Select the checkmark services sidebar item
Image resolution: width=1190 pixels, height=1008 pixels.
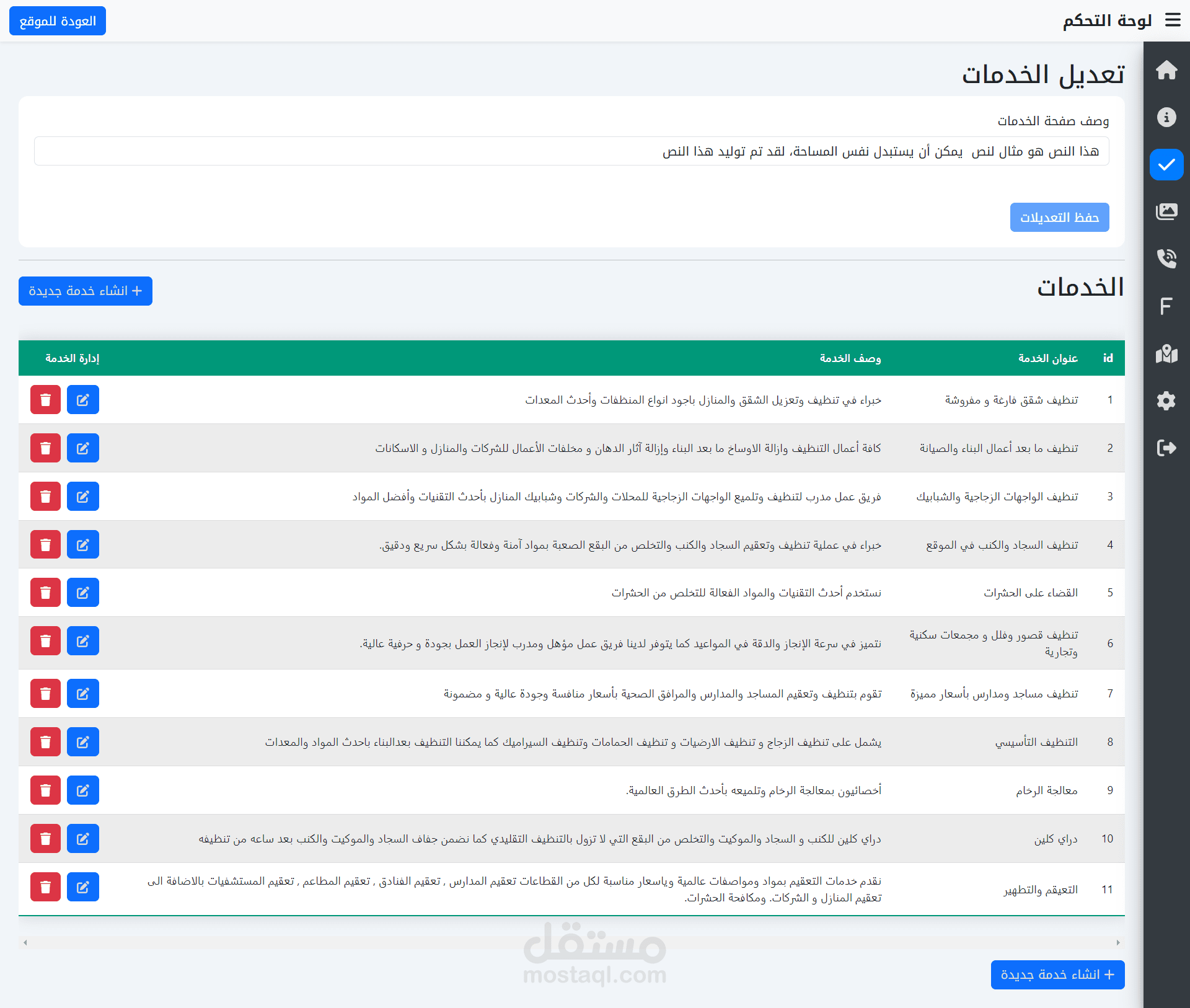1166,165
